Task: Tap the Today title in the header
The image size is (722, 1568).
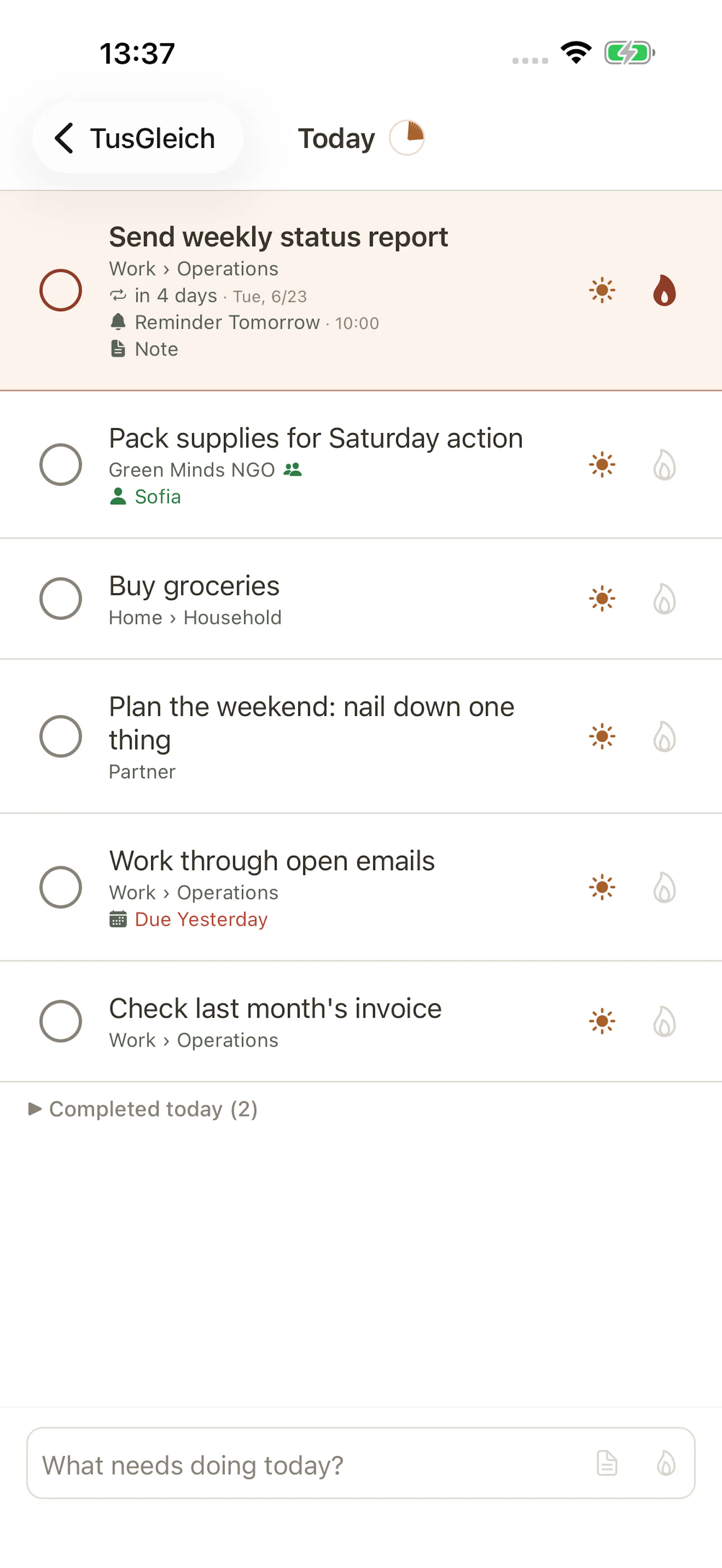Action: [336, 139]
